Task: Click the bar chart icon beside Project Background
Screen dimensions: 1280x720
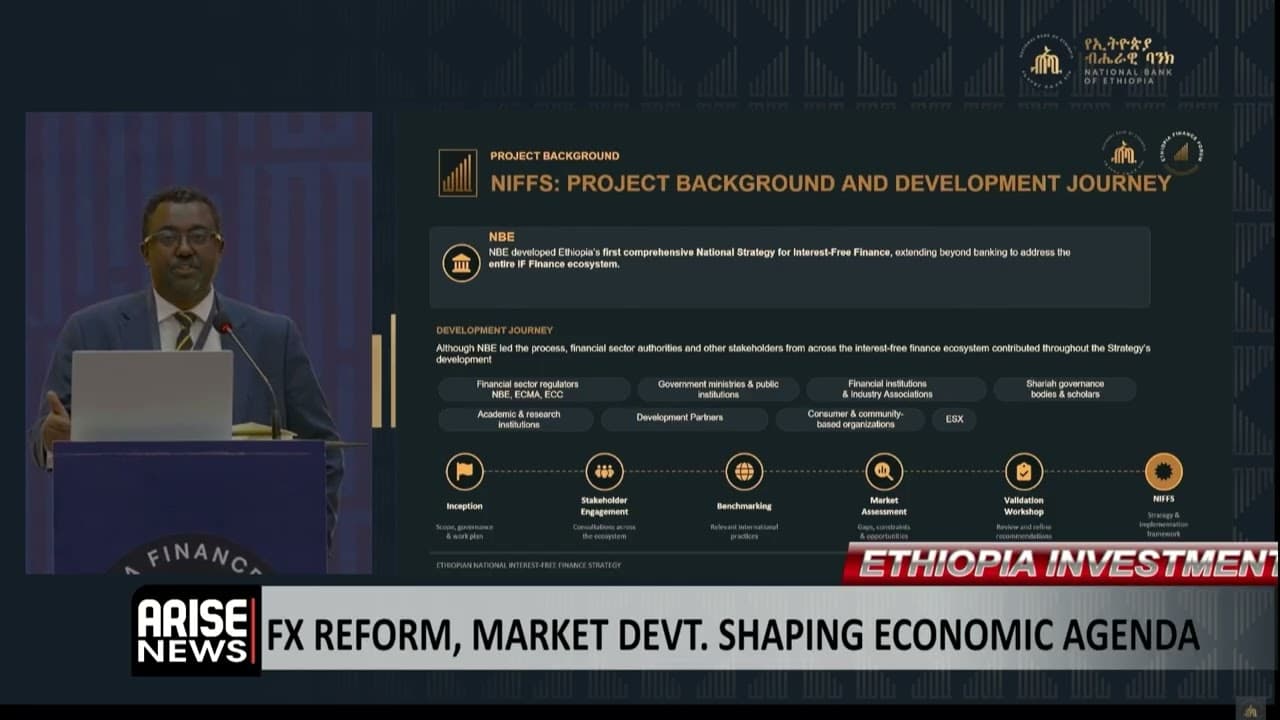Action: coord(458,173)
